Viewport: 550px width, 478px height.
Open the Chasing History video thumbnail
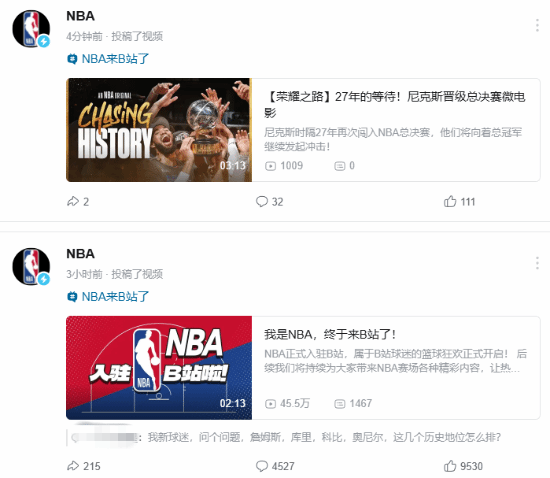[159, 130]
